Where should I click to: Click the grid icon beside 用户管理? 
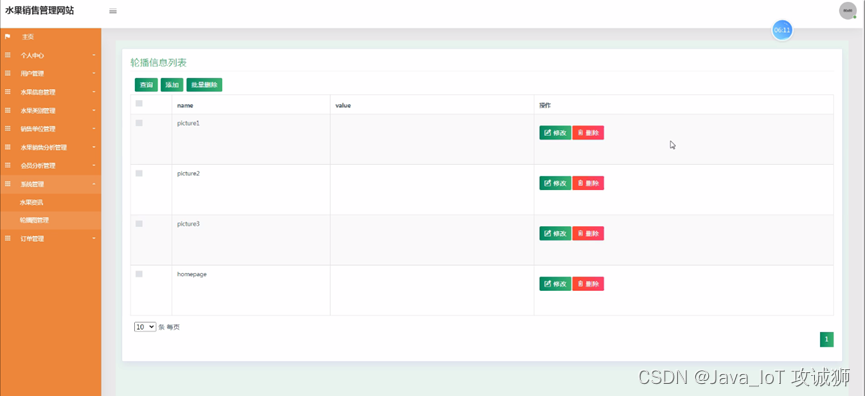coord(8,73)
